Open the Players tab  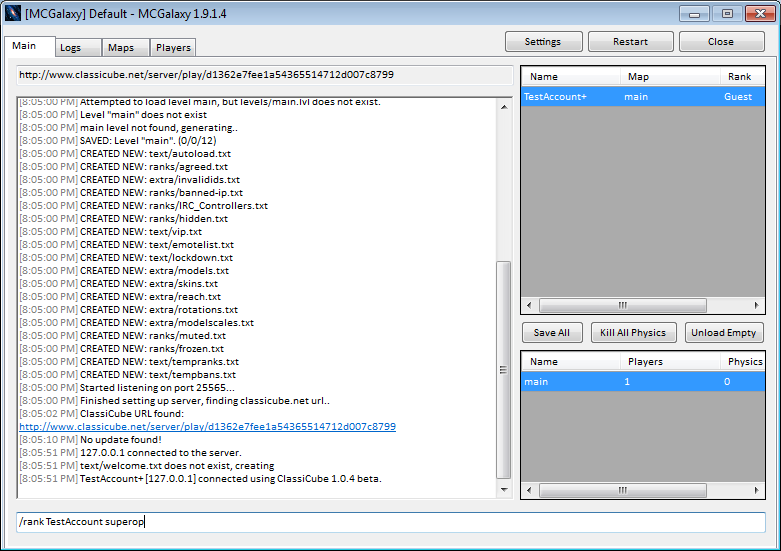click(173, 48)
